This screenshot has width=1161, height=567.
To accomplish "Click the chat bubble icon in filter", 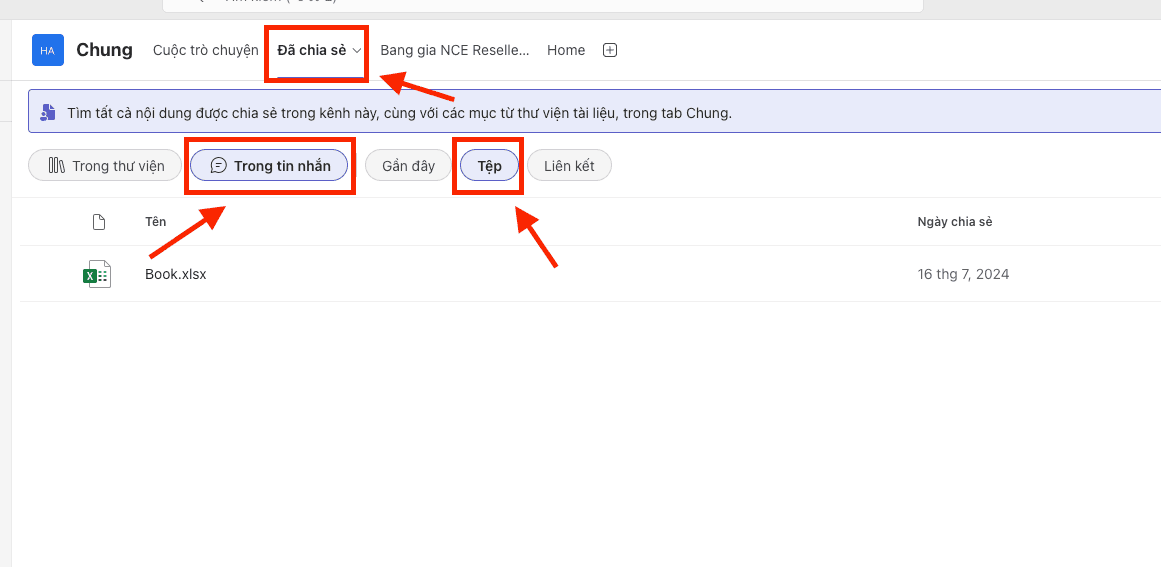I will [x=218, y=166].
